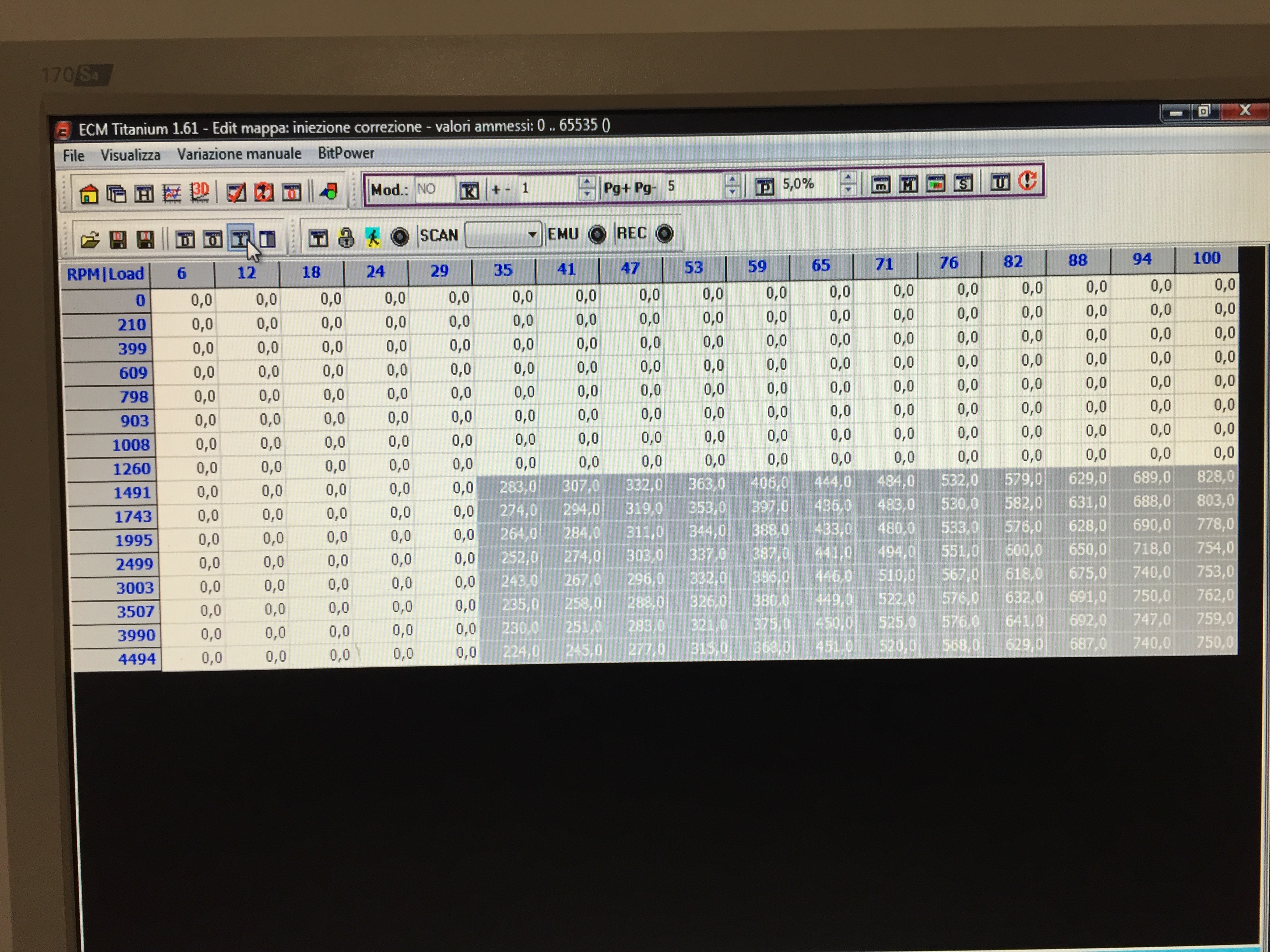Toggle the round button left of SCAN

tap(400, 236)
